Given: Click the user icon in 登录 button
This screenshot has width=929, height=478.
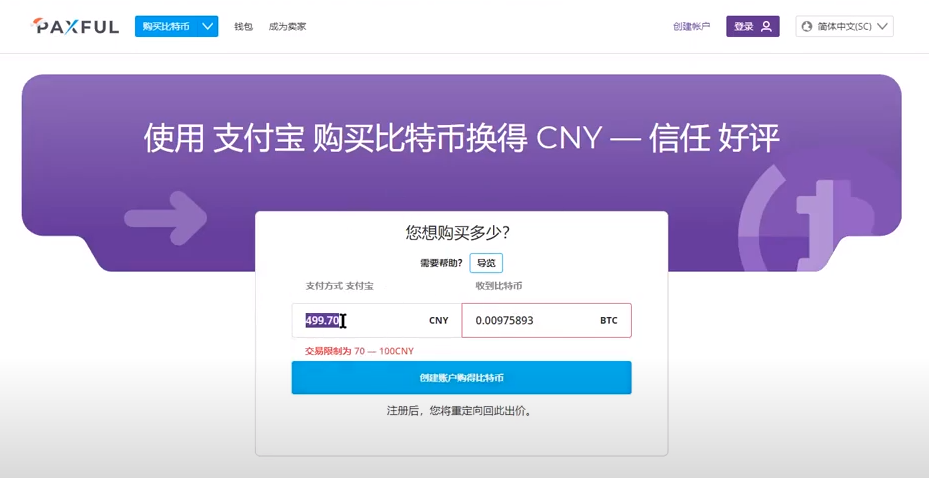Looking at the screenshot, I should click(x=767, y=27).
